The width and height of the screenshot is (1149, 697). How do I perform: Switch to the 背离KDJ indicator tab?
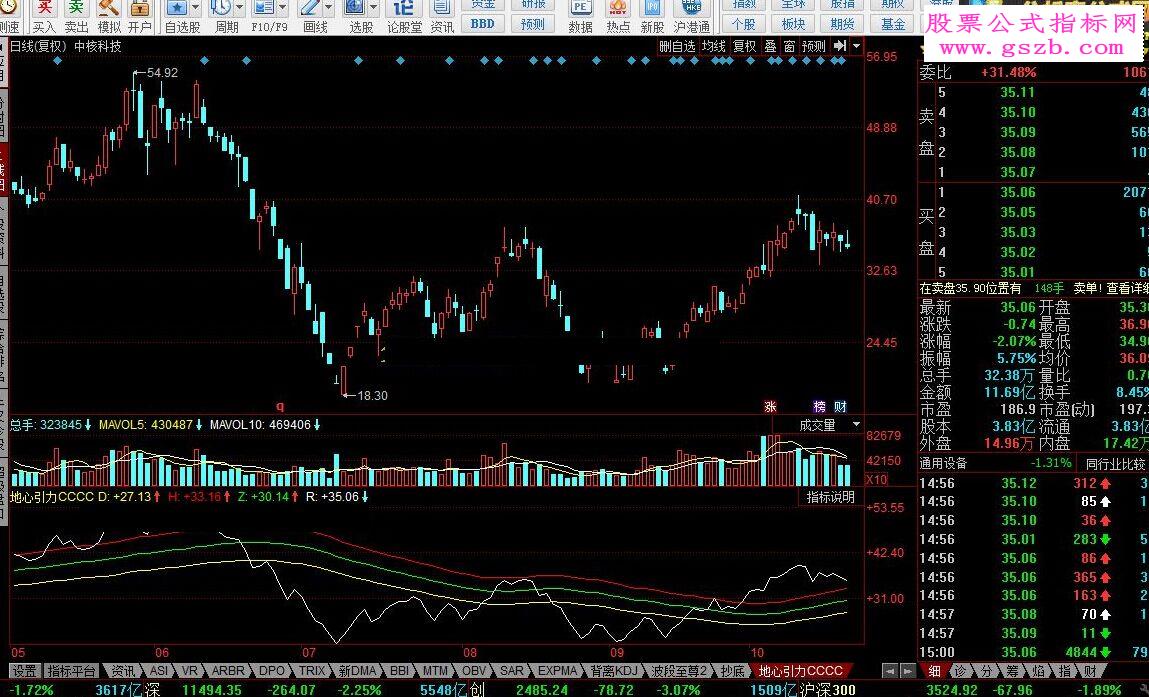coord(613,671)
